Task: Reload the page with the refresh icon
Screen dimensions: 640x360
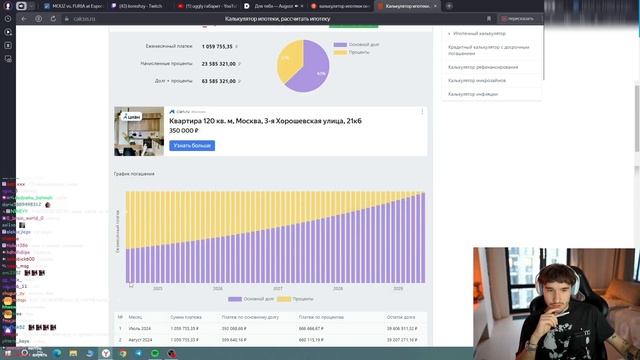Action: click(x=53, y=19)
